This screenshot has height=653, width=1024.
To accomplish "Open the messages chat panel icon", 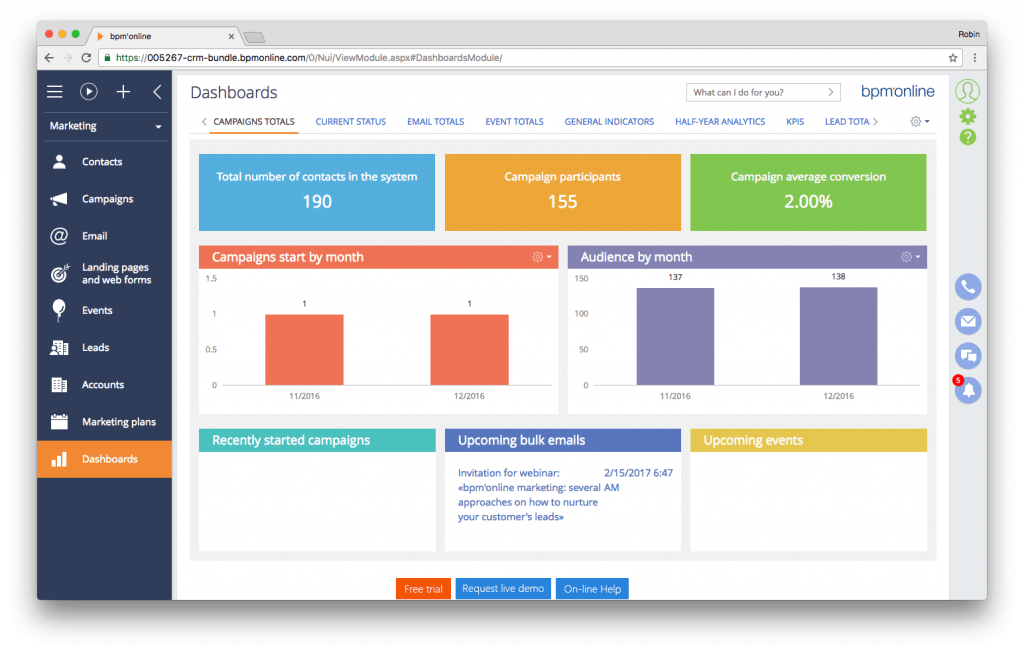I will tap(967, 355).
